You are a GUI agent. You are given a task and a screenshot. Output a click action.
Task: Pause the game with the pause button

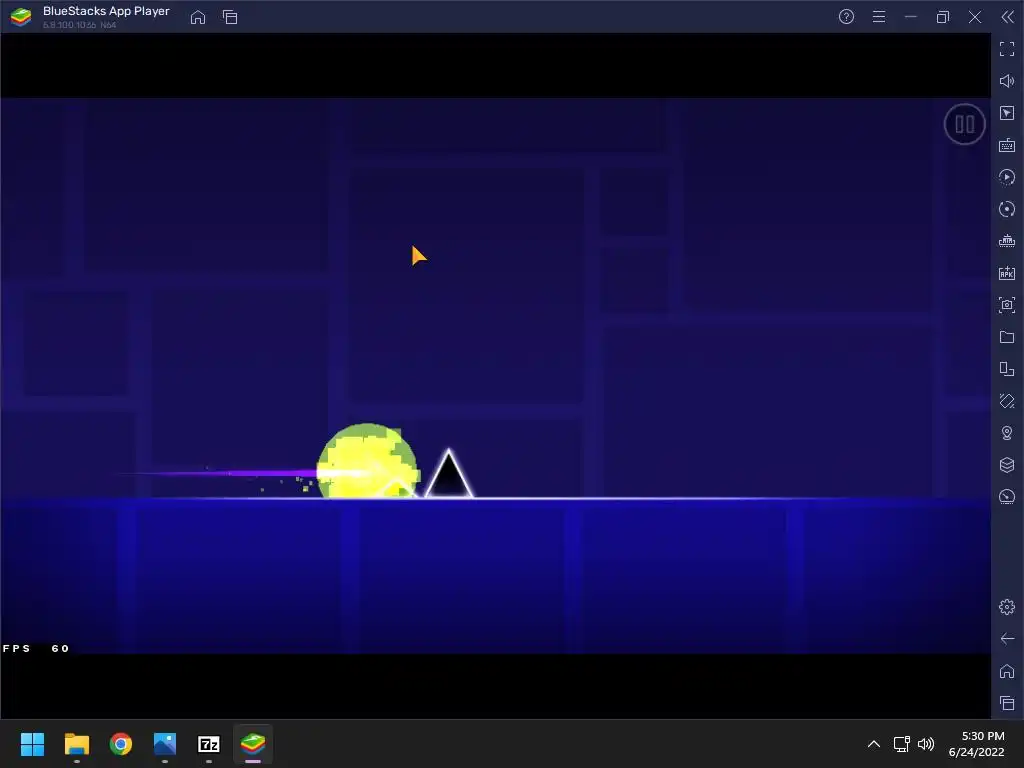pos(964,124)
